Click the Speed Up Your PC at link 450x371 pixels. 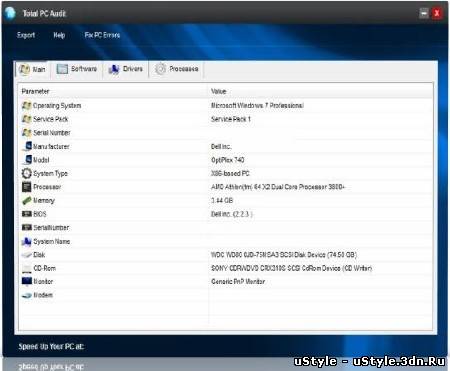click(51, 346)
